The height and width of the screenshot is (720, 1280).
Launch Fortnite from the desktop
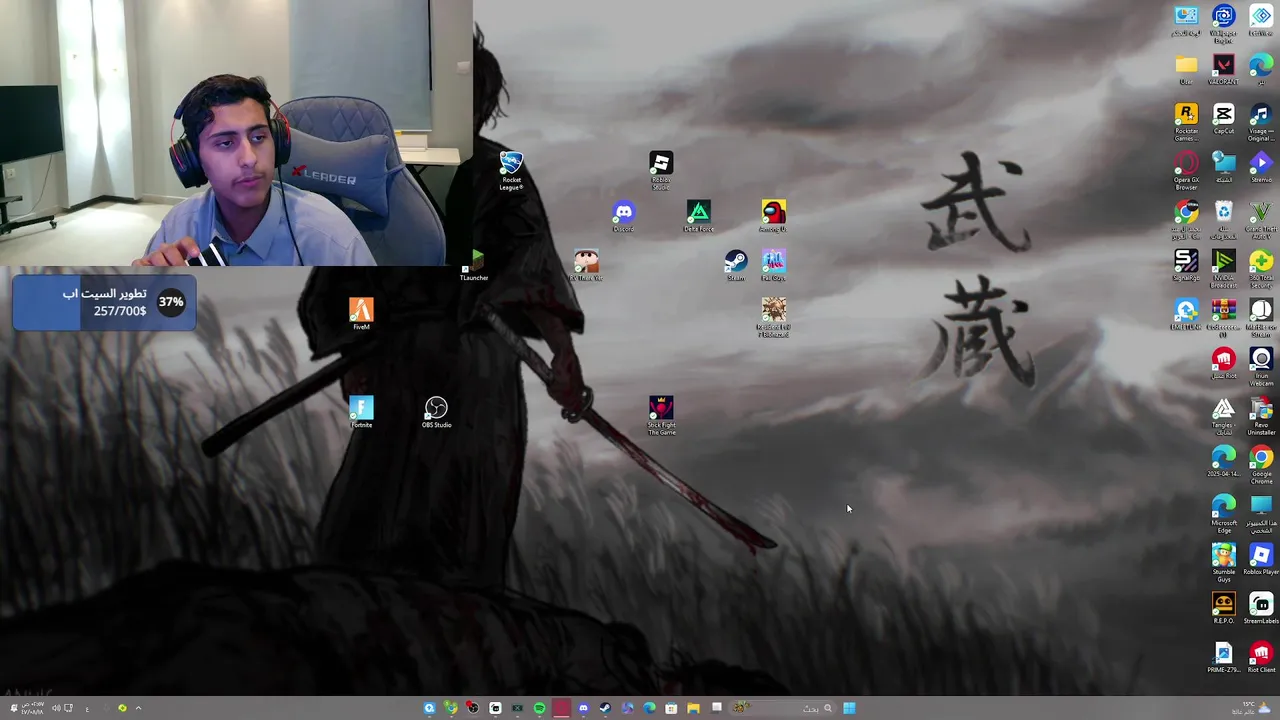point(361,413)
